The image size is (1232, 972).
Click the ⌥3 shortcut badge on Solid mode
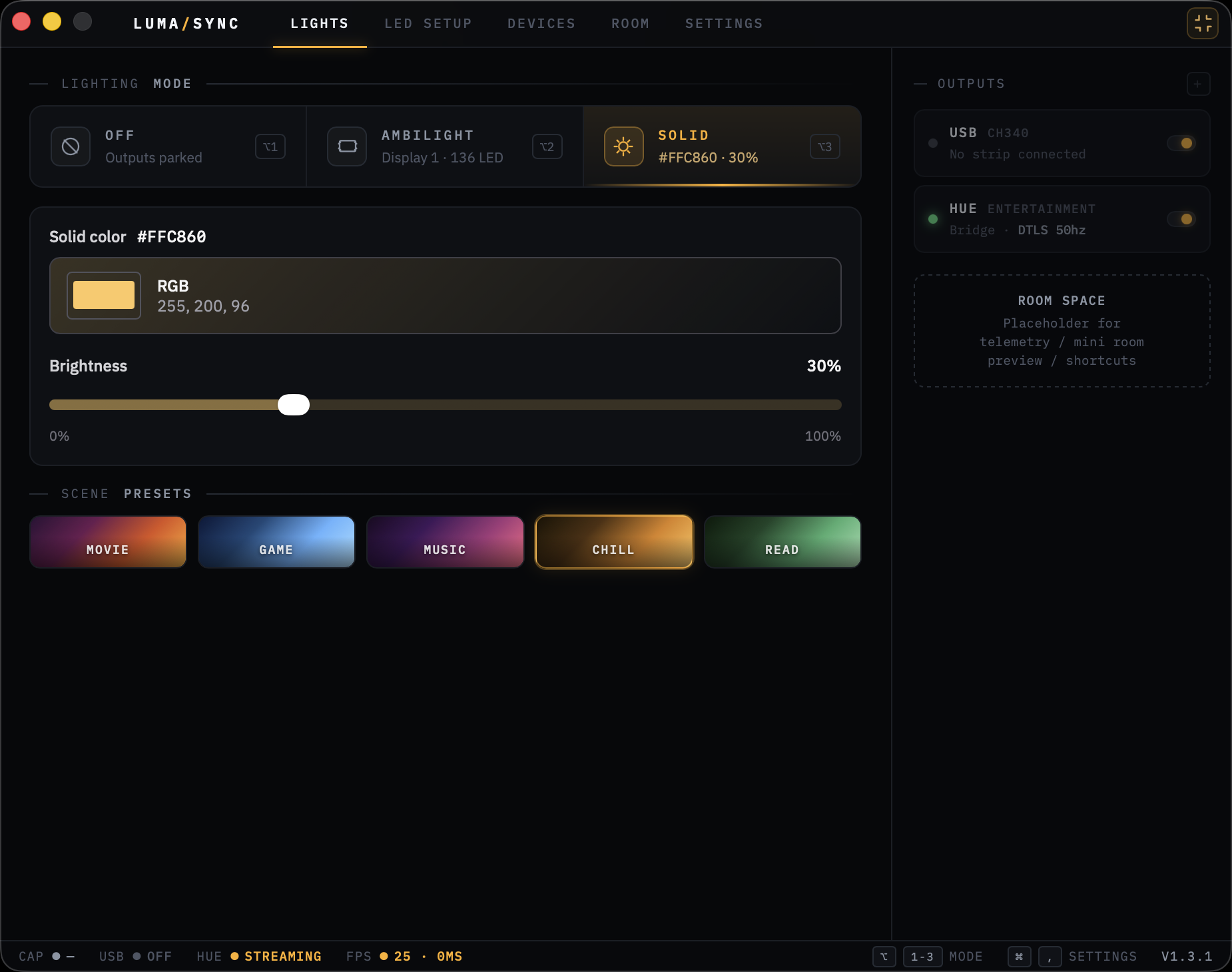pos(825,146)
